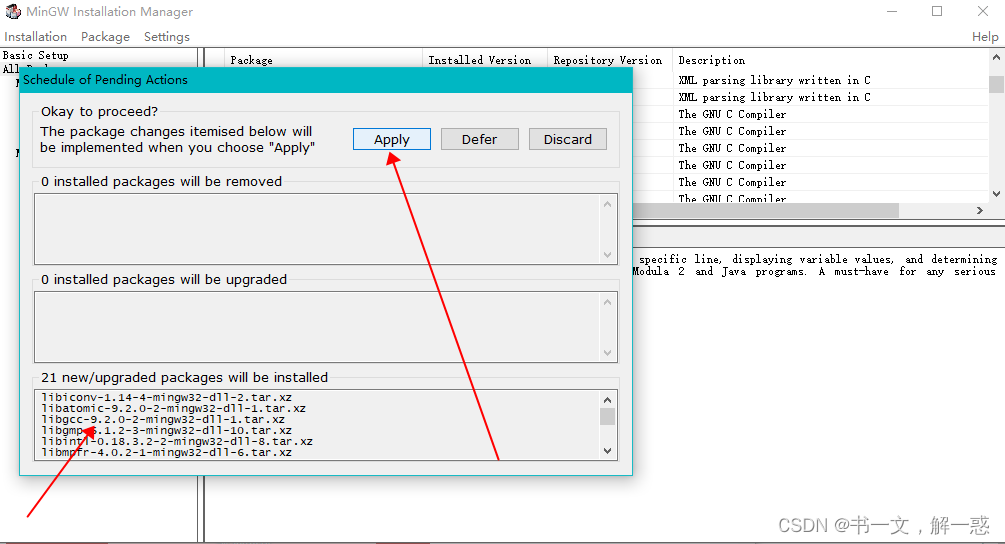
Task: Click the MinGW app icon in title bar
Action: (x=13, y=12)
